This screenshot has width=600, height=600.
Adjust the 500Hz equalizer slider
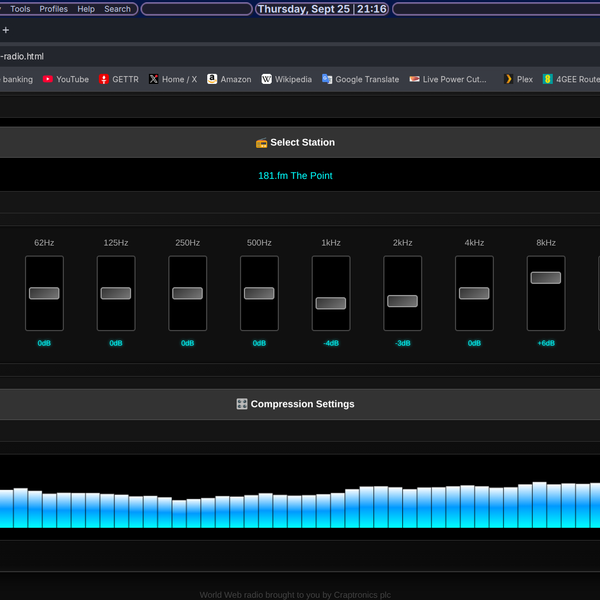point(259,293)
